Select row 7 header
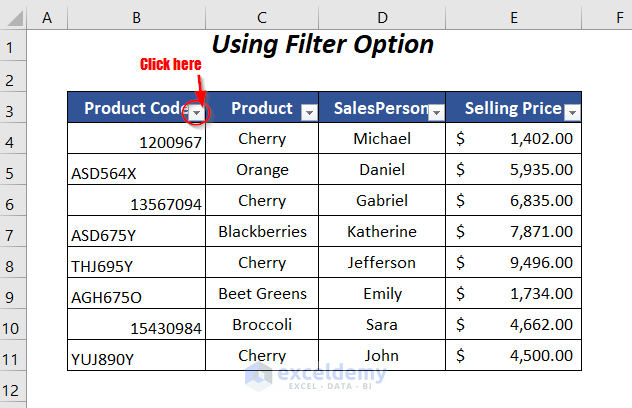Screen dimensions: 632x408 [13, 233]
